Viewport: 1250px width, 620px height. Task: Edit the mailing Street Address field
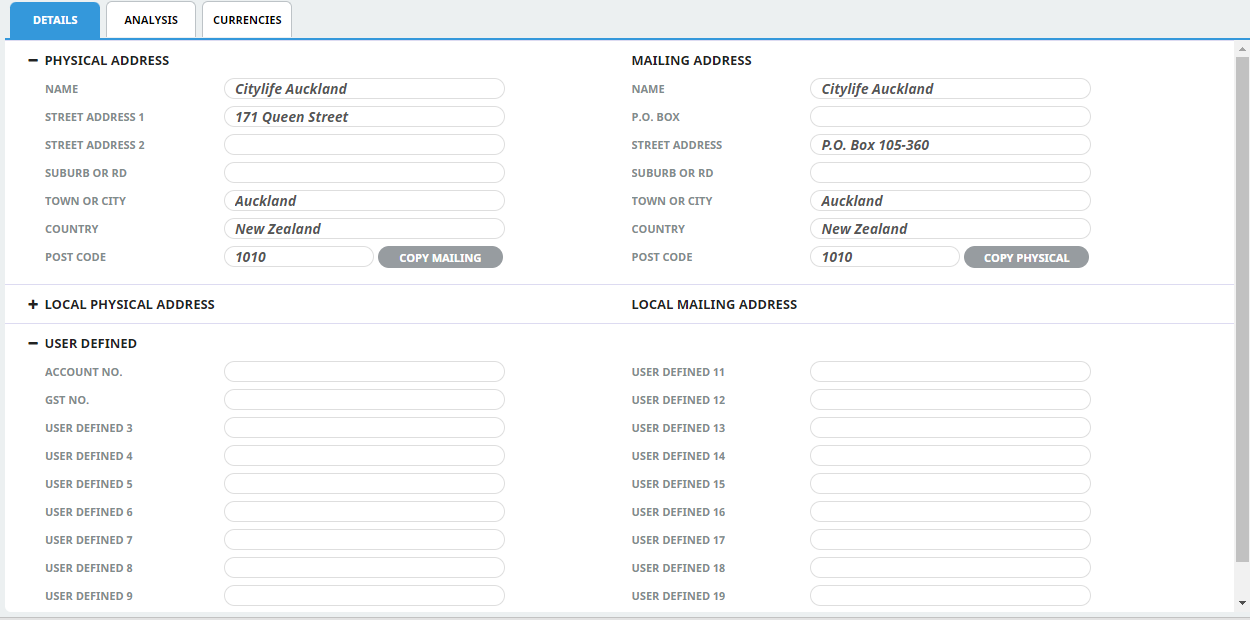(950, 145)
